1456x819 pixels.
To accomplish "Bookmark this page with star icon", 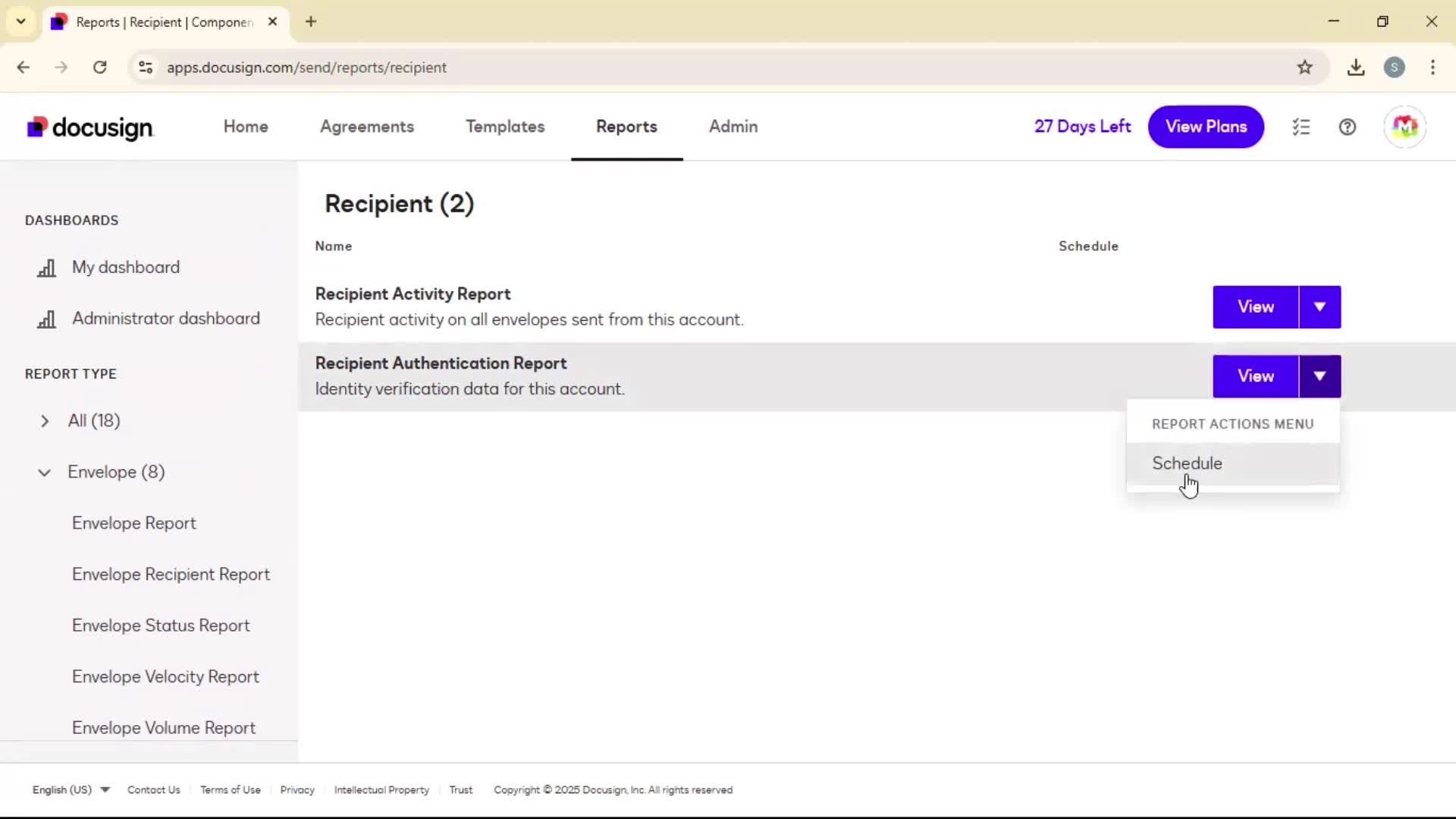I will tap(1304, 67).
